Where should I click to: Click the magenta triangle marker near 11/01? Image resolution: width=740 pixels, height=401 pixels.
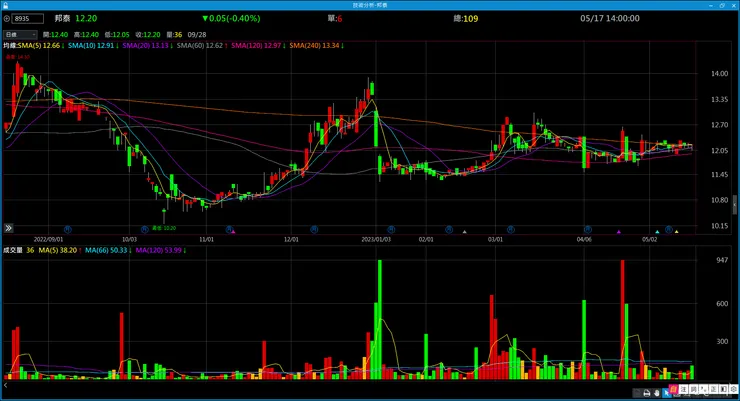[x=233, y=232]
